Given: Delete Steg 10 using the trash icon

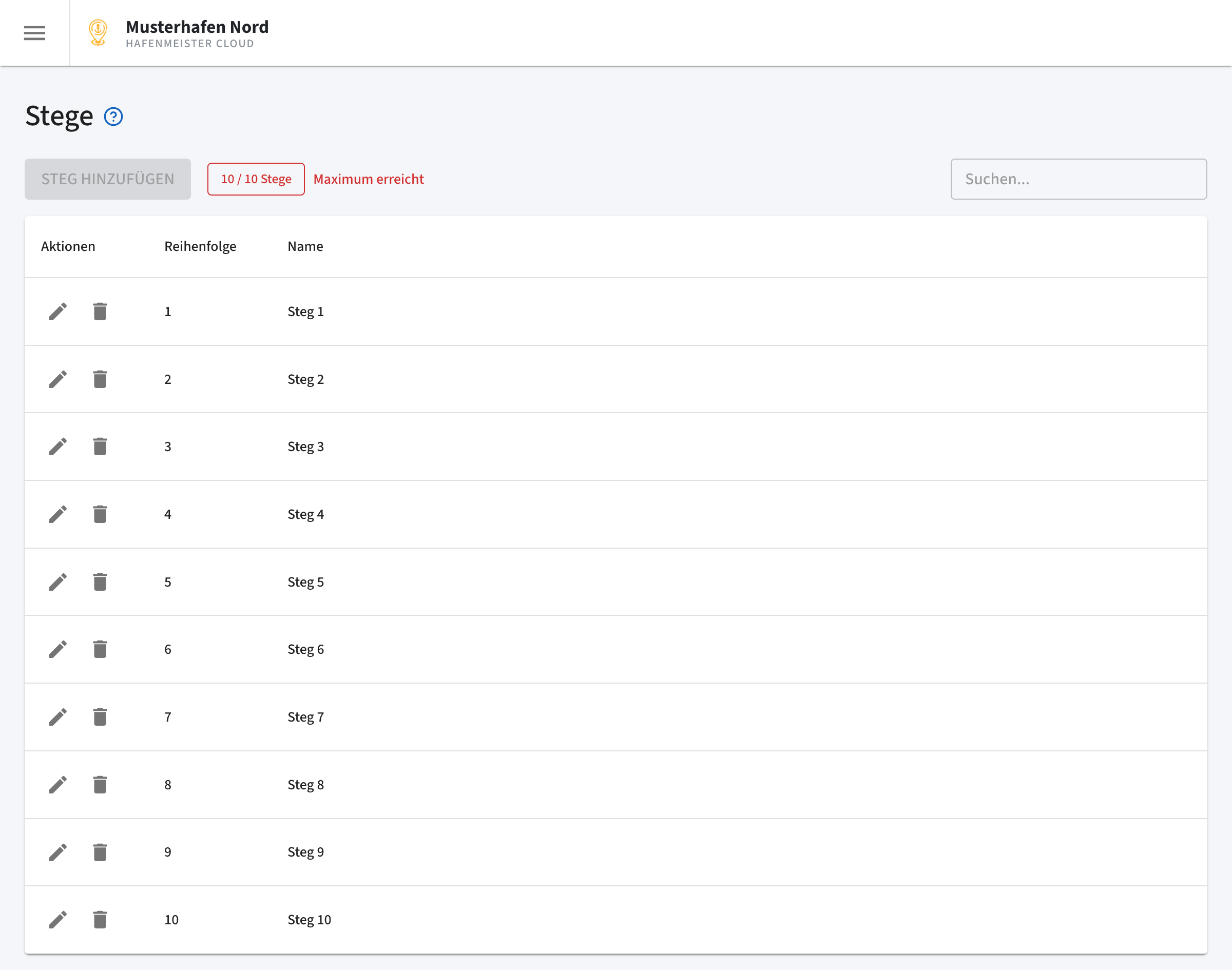Looking at the screenshot, I should (x=100, y=920).
